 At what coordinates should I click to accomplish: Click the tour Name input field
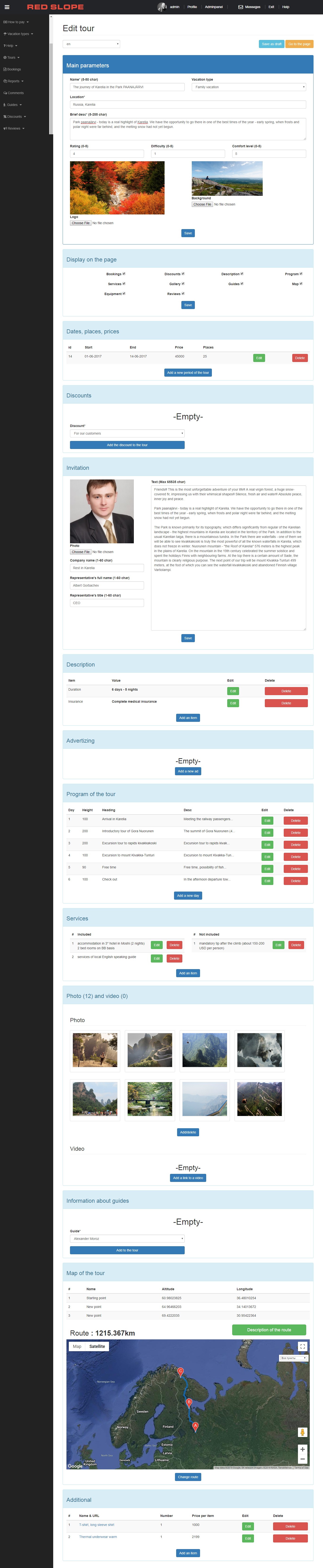coord(127,87)
